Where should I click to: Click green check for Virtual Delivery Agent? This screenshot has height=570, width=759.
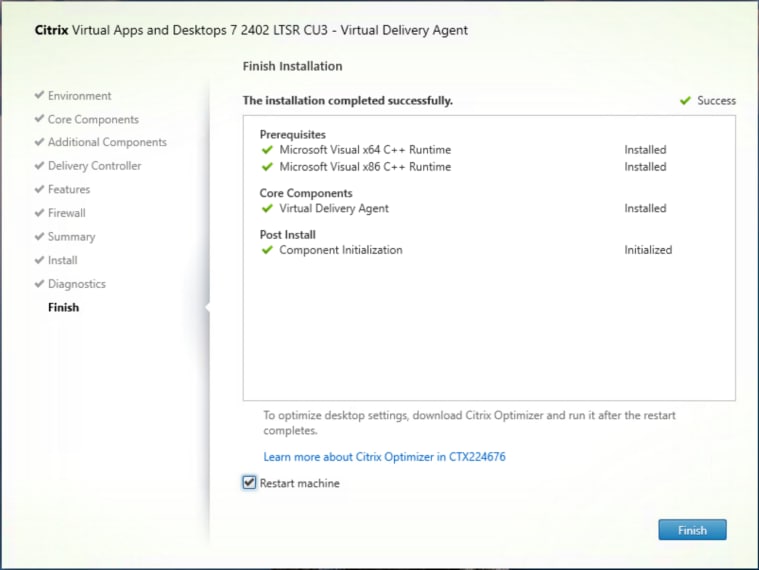tap(267, 208)
